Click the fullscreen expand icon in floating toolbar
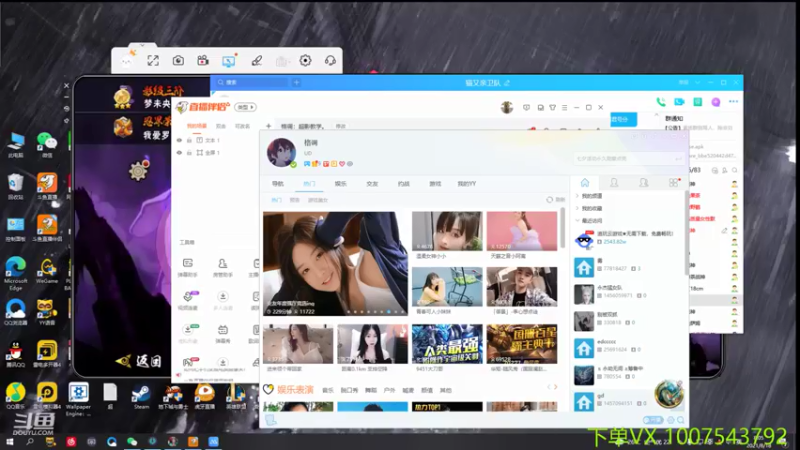This screenshot has width=800, height=450. (153, 61)
